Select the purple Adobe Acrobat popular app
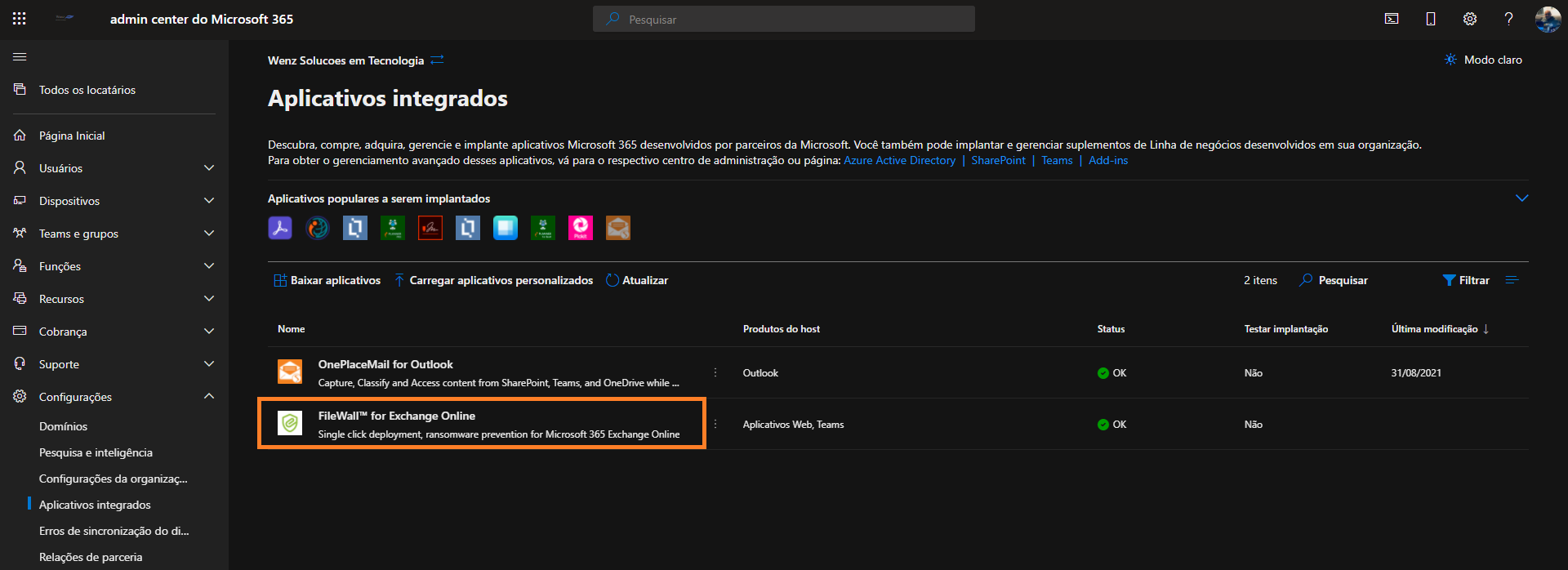Image resolution: width=1568 pixels, height=570 pixels. [280, 228]
